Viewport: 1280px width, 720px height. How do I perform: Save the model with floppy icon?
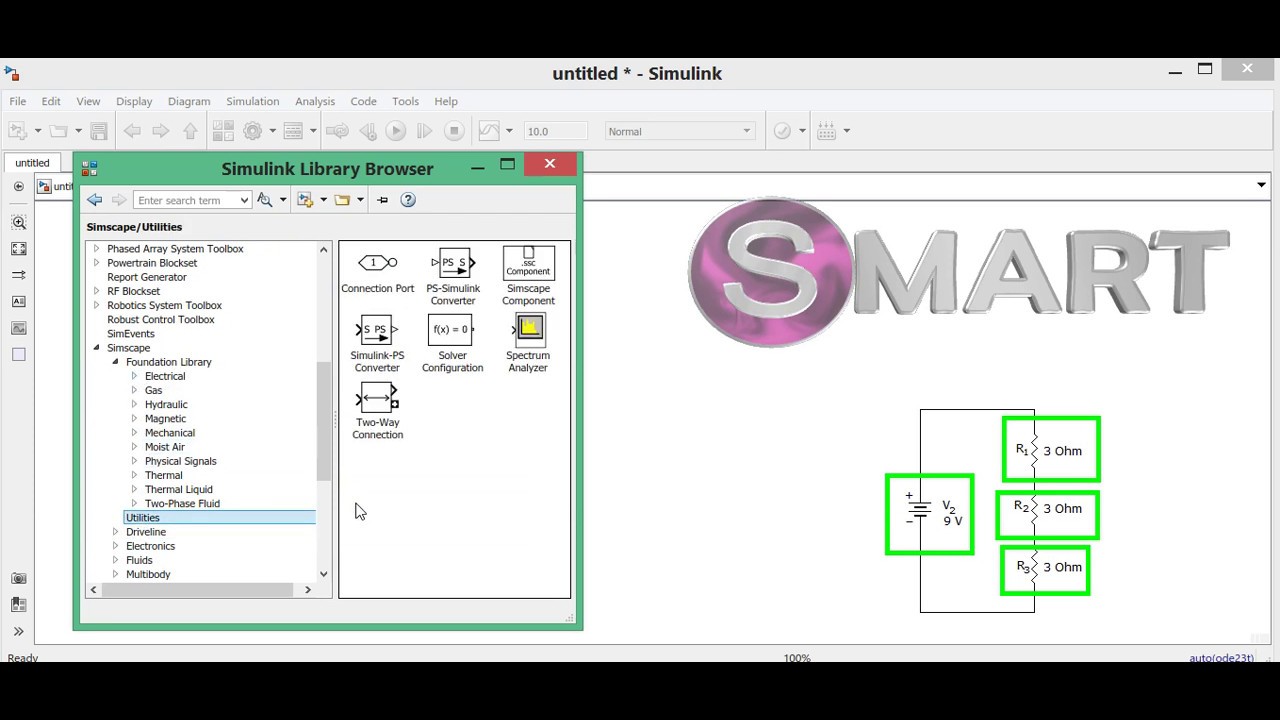coord(98,131)
